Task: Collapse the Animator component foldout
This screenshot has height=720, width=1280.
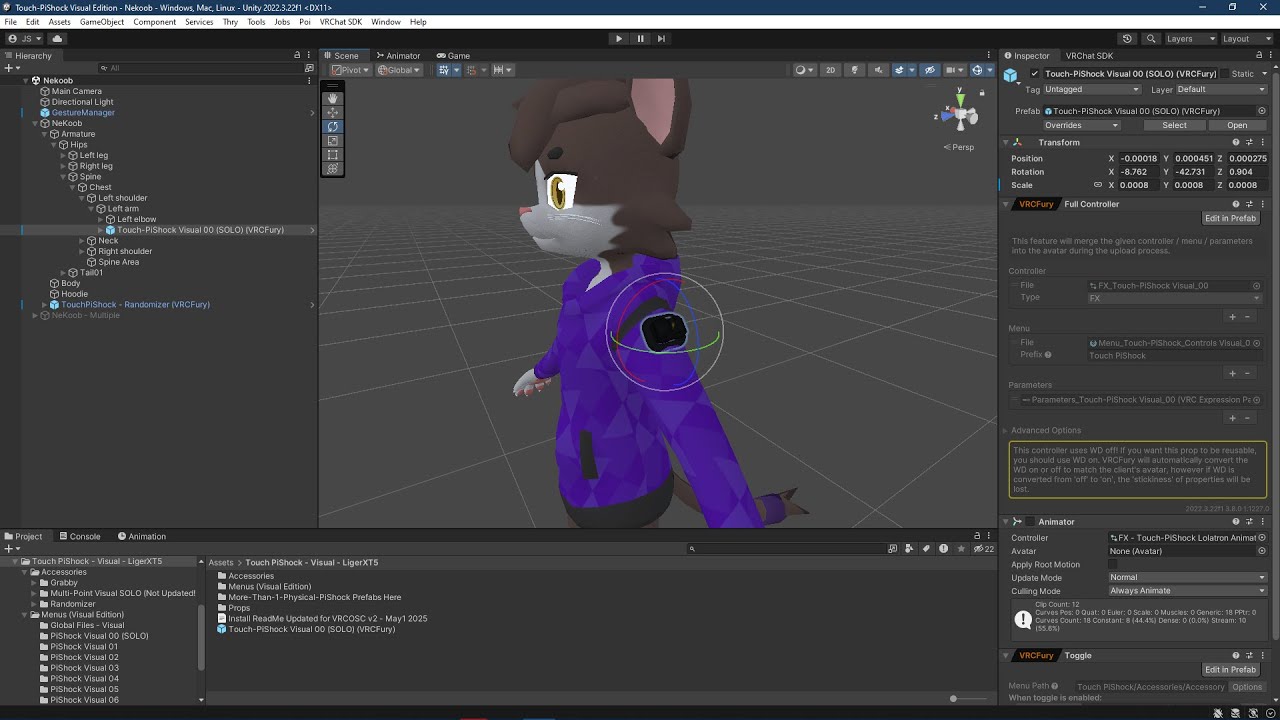Action: (x=1006, y=521)
